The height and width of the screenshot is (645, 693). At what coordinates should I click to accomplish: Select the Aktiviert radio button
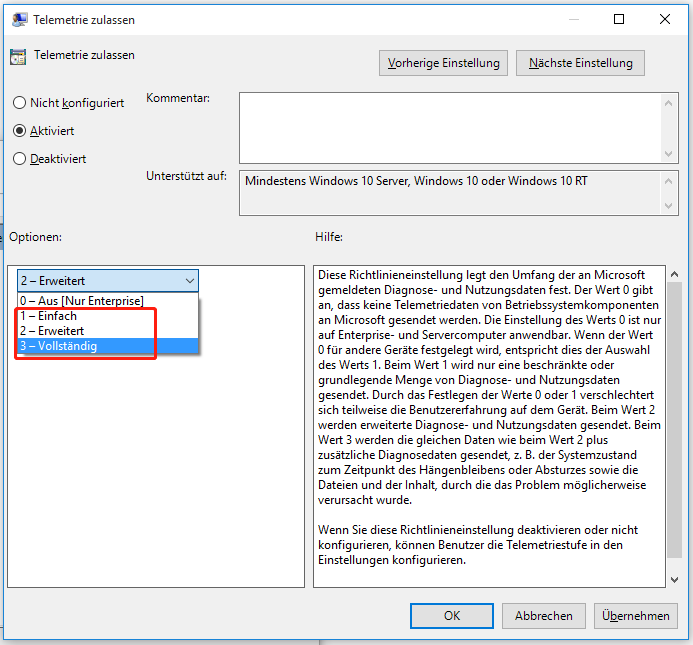[19, 131]
